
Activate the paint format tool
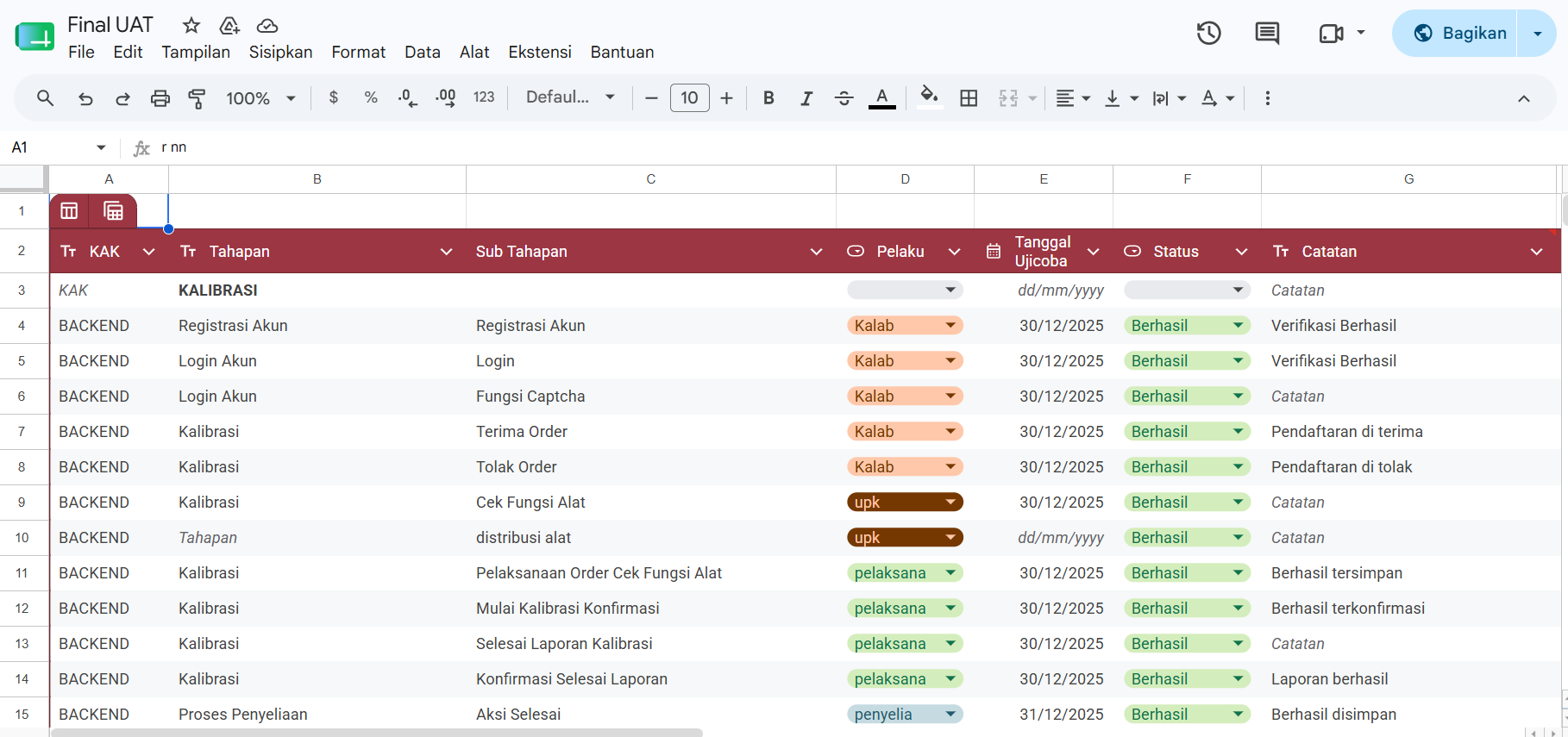197,97
